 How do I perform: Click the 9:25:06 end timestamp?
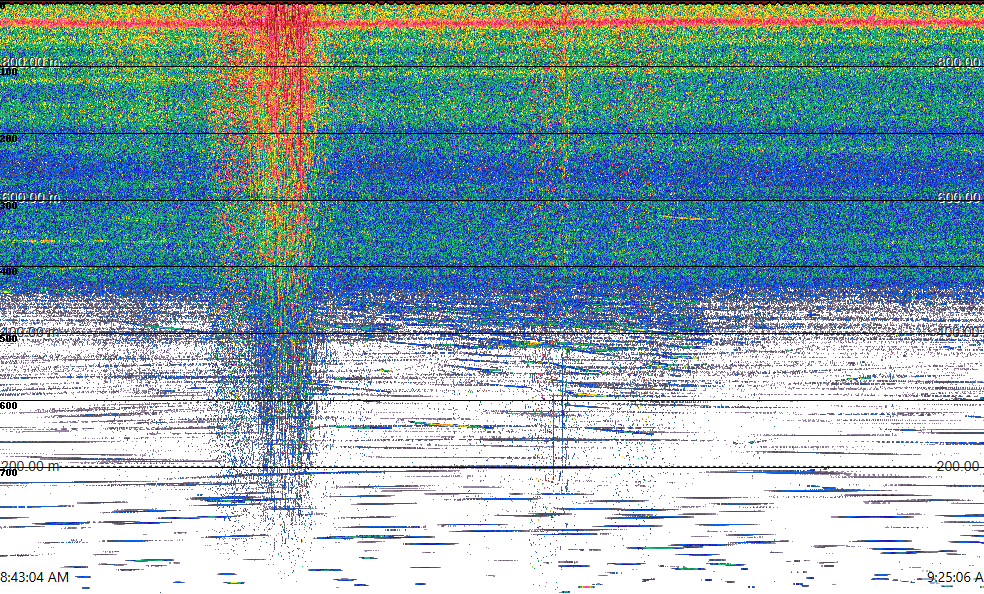point(955,577)
